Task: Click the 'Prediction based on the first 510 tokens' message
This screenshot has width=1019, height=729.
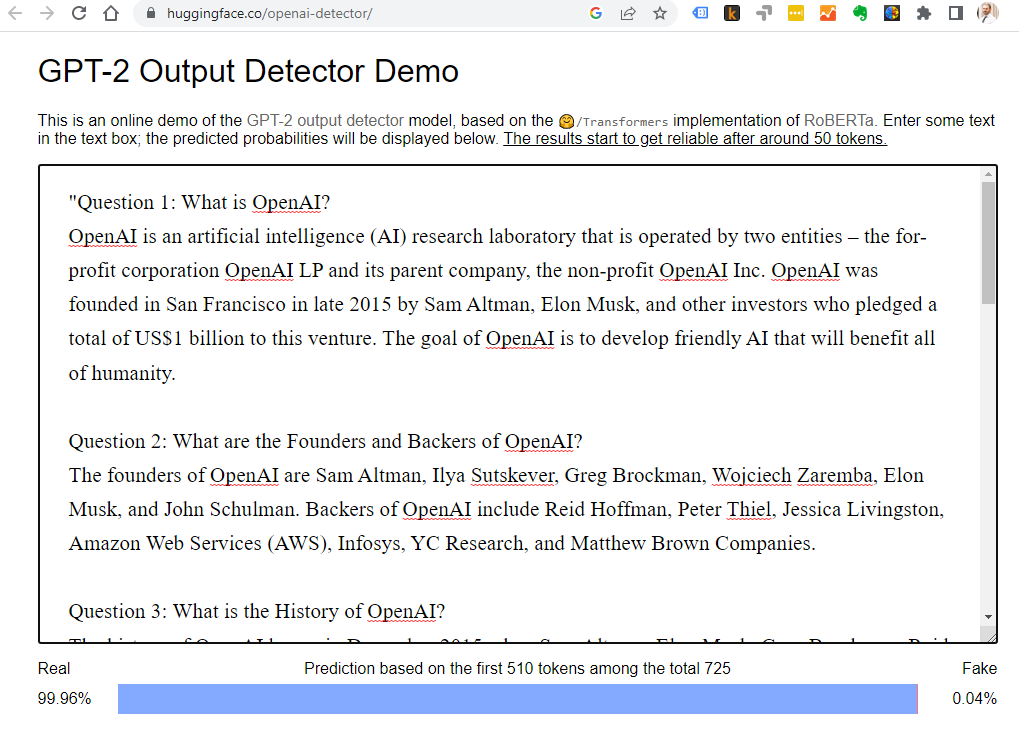Action: click(517, 669)
